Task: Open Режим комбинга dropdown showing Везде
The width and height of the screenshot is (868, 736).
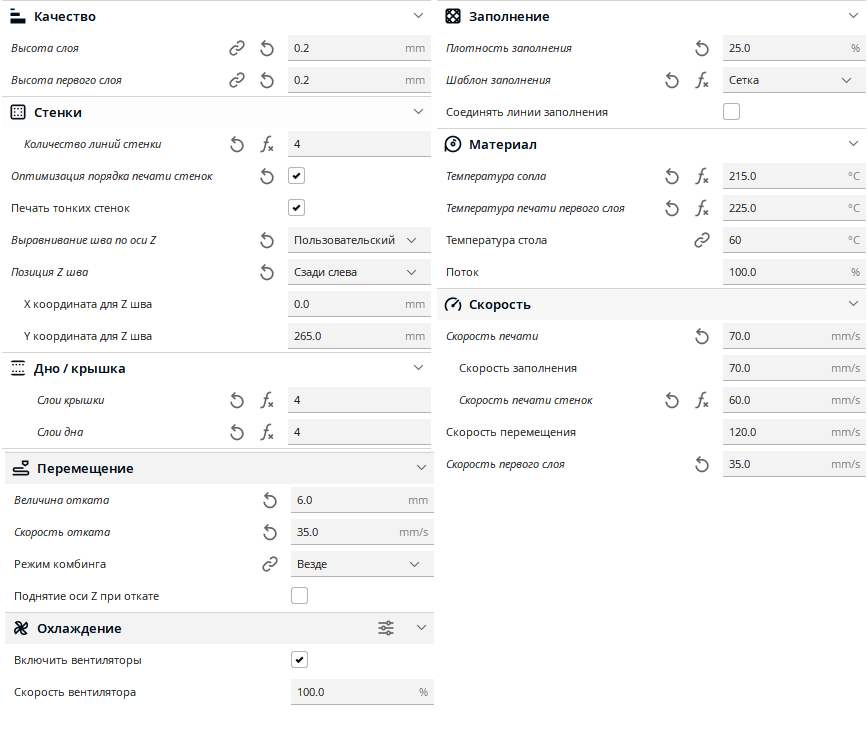Action: tap(362, 564)
